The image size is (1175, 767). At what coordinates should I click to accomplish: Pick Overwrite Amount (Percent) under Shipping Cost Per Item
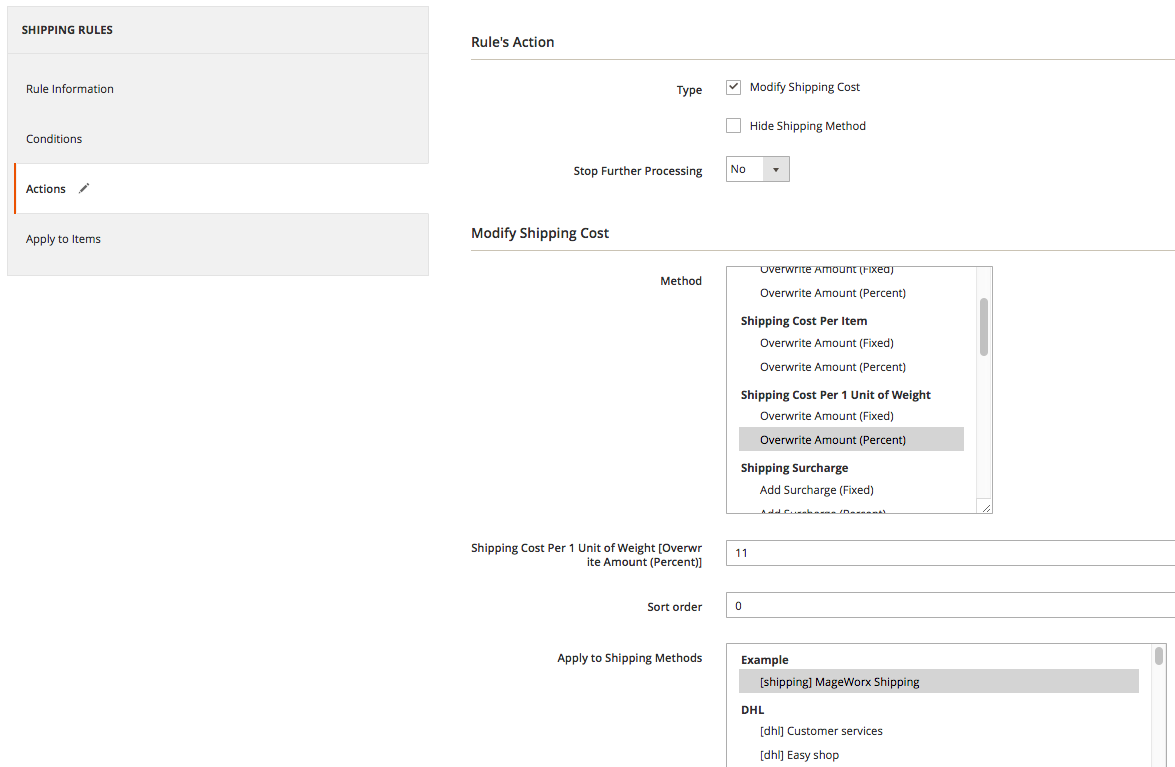tap(833, 367)
